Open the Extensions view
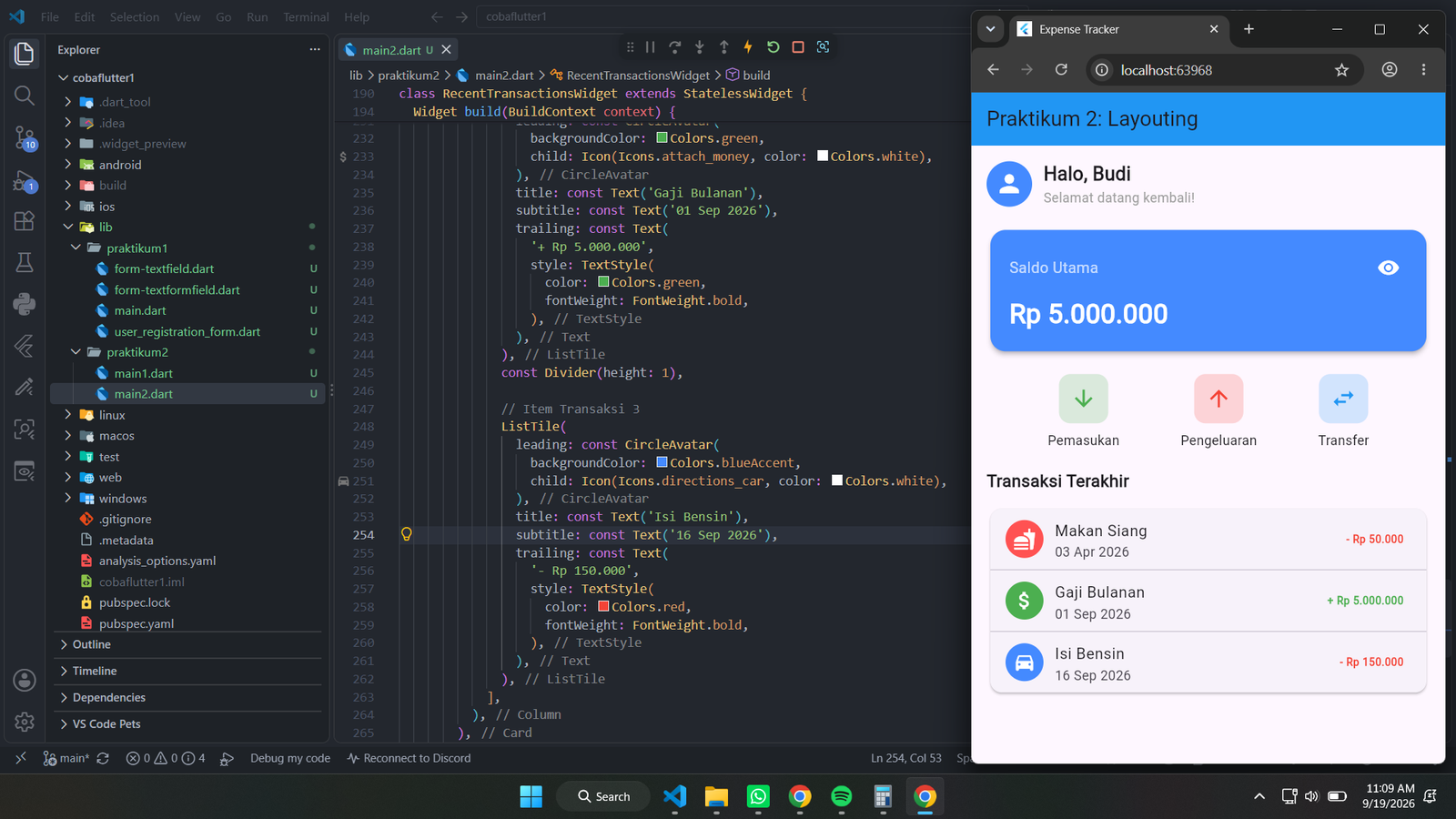The width and height of the screenshot is (1456, 819). (25, 221)
